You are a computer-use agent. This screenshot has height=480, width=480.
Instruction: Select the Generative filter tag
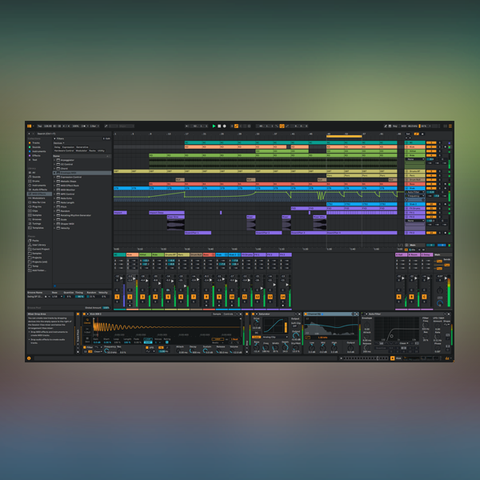(x=82, y=147)
